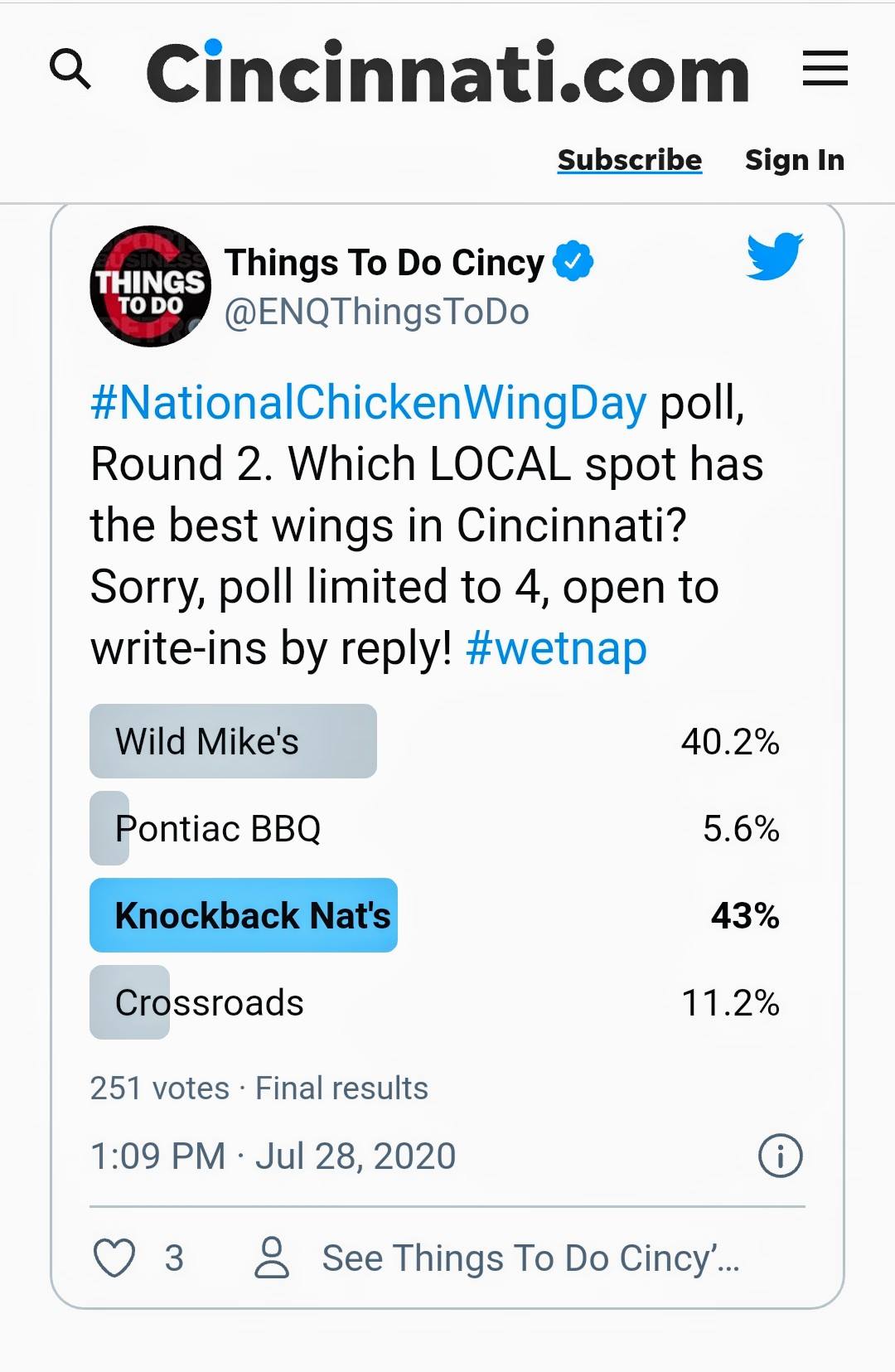Open the search magnifier icon
Viewport: 895px width, 1372px height.
click(x=70, y=69)
